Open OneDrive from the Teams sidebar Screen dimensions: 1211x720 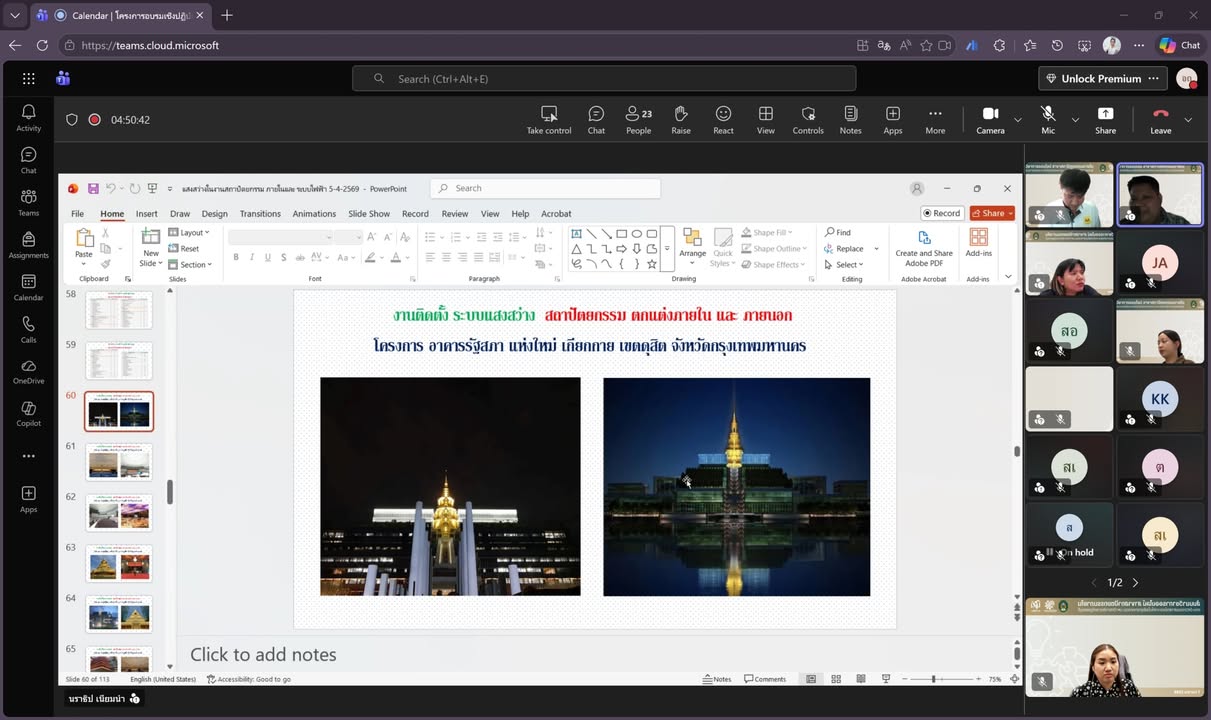pos(29,371)
